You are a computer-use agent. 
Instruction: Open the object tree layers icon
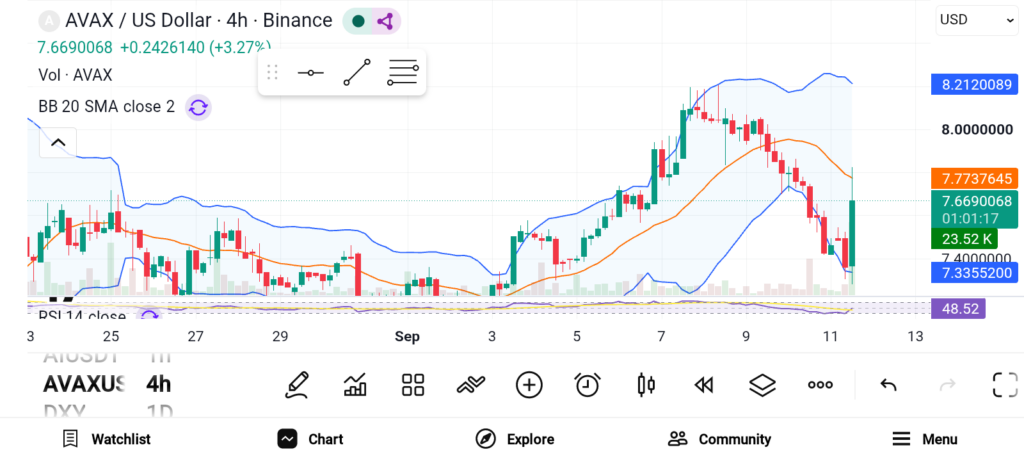762,385
